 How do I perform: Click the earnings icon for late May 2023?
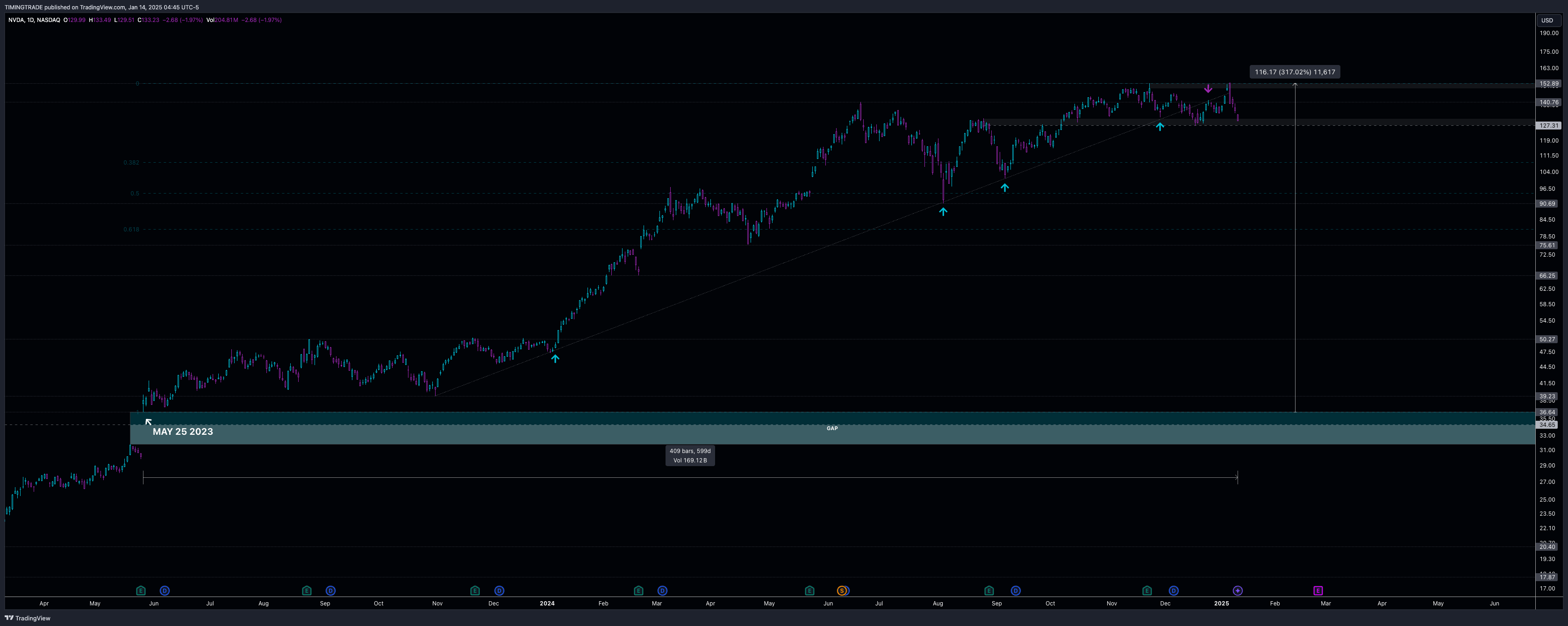pos(141,590)
